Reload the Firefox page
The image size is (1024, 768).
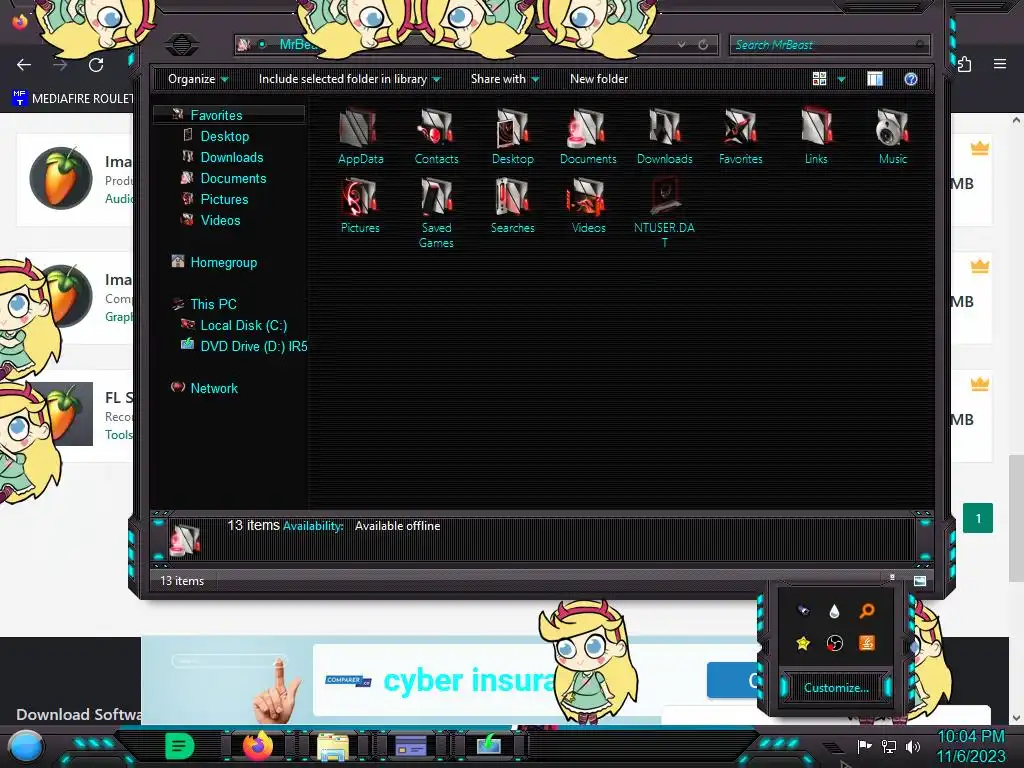point(96,65)
